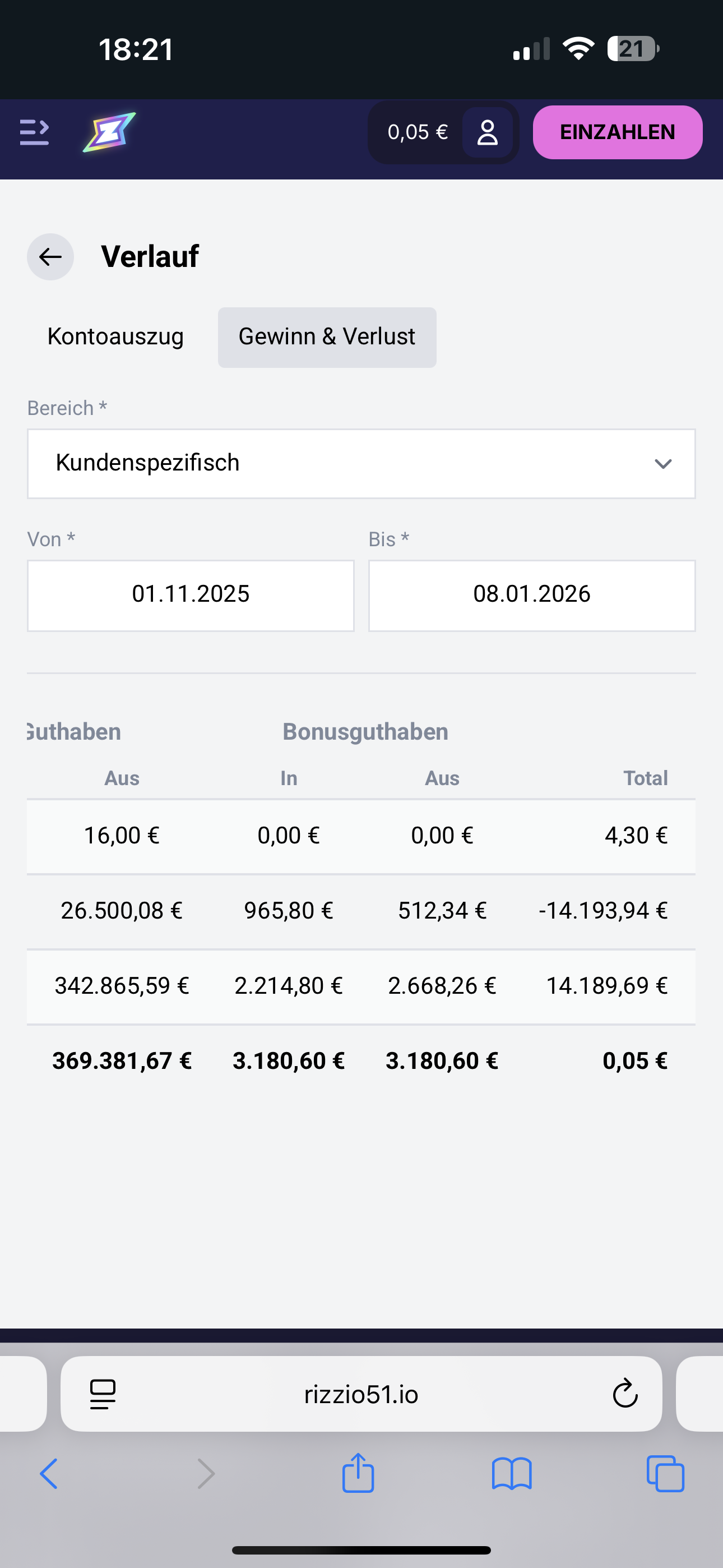Tap the rainbow Z logo
723x1568 pixels.
pos(109,132)
